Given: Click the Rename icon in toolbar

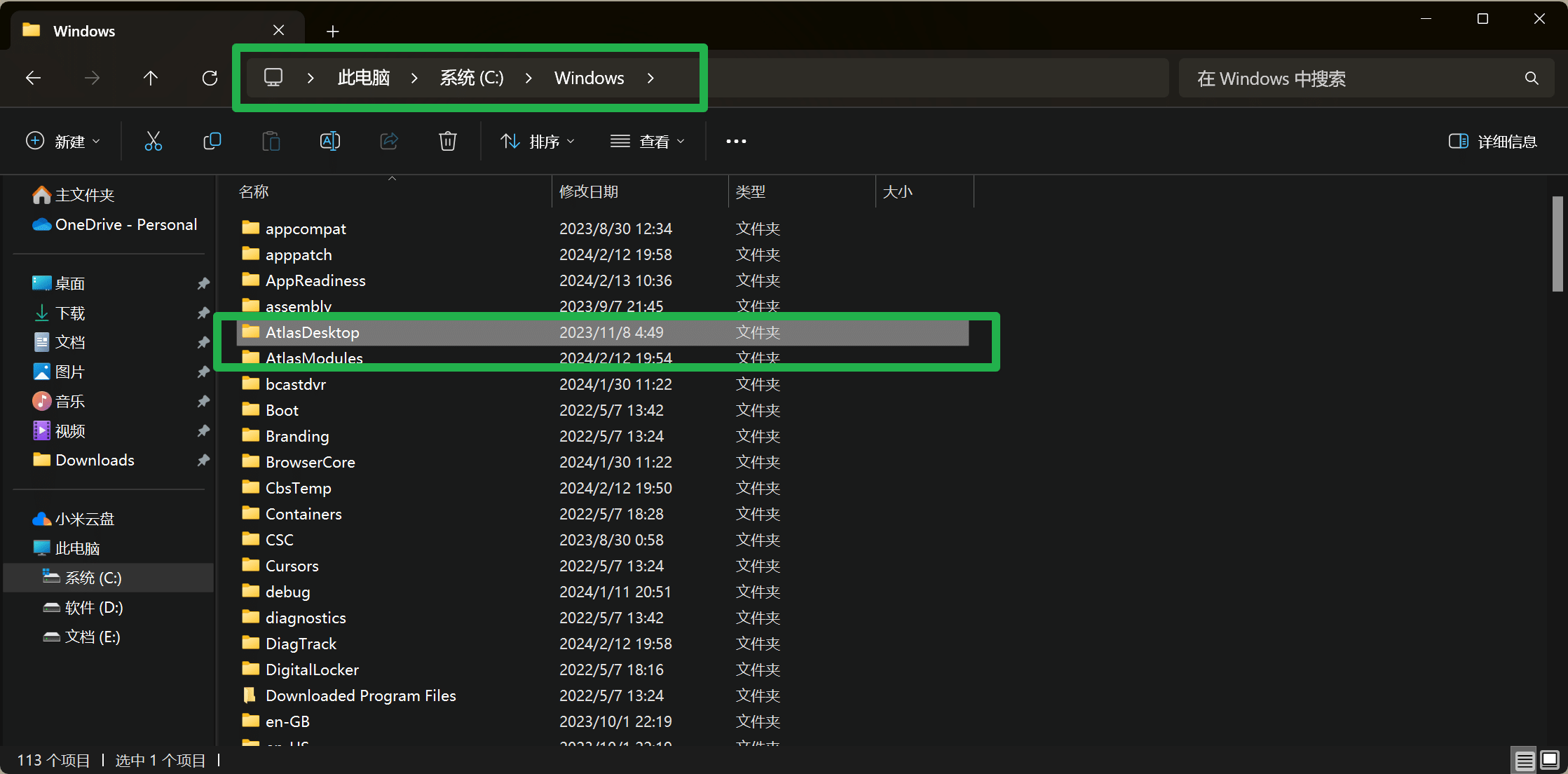Looking at the screenshot, I should [x=330, y=142].
